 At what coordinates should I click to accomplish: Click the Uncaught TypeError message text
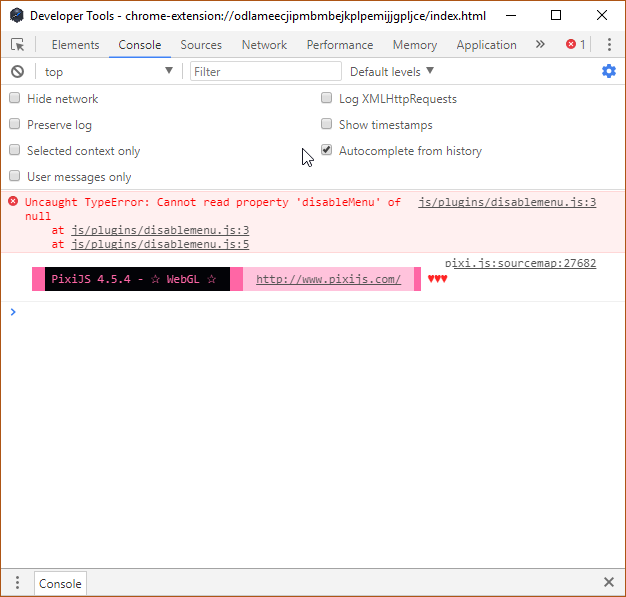[213, 209]
